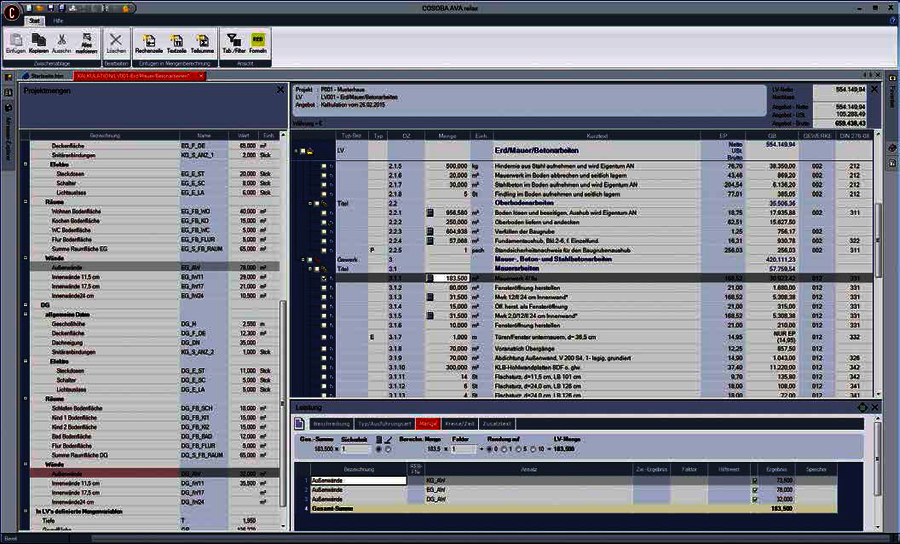
Task: Select rounding option 0 radio button
Action: (489, 449)
